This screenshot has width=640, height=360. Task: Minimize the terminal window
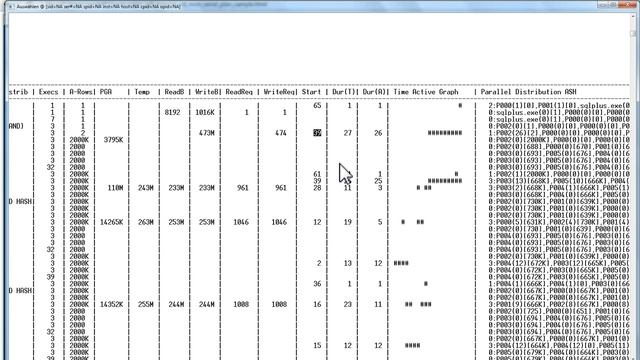pos(603,4)
